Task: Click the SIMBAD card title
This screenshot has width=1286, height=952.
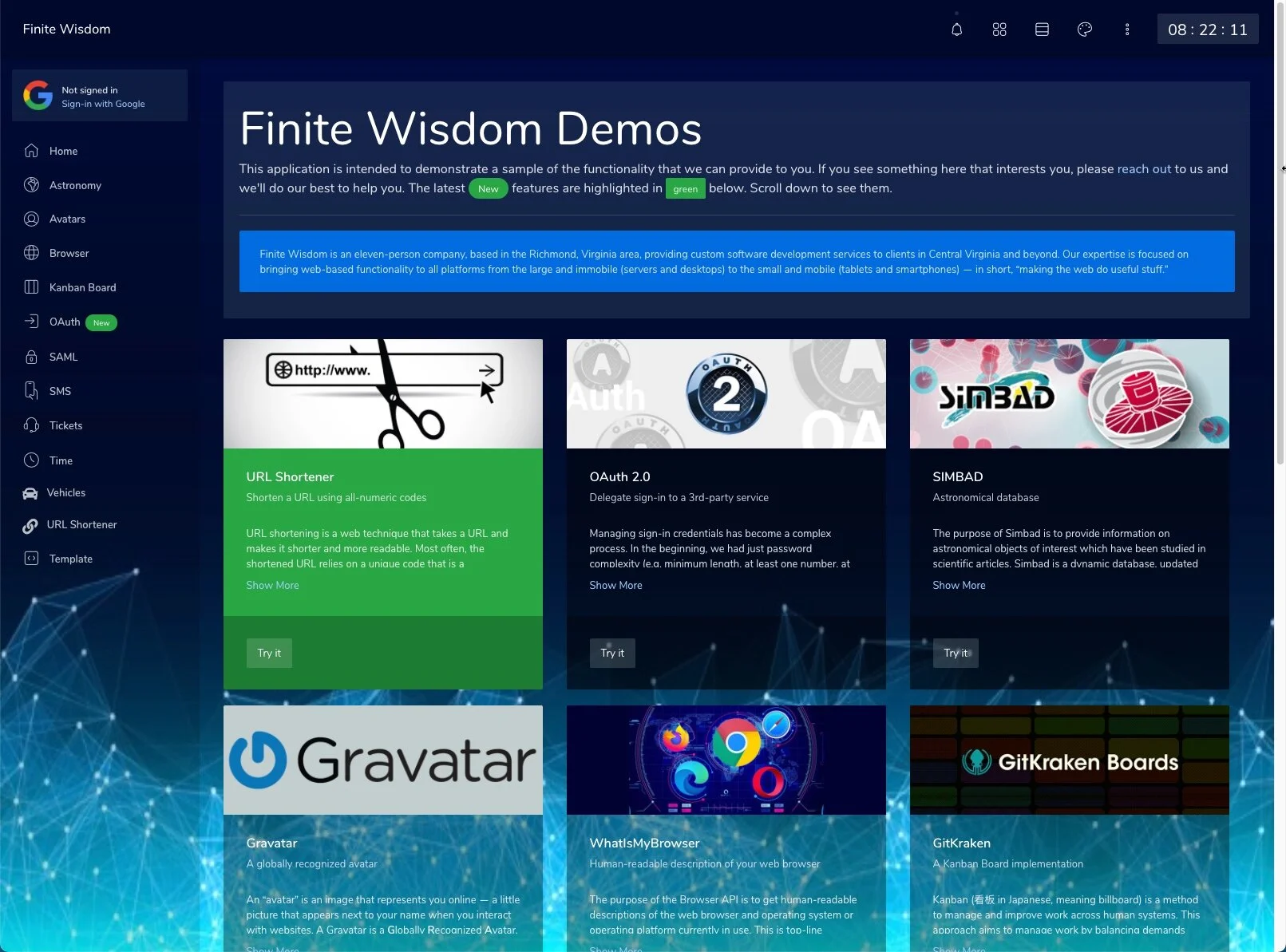Action: [x=957, y=477]
